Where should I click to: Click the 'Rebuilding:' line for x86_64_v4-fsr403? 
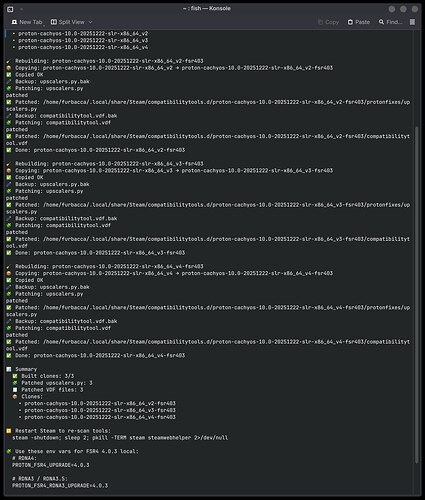(105, 266)
